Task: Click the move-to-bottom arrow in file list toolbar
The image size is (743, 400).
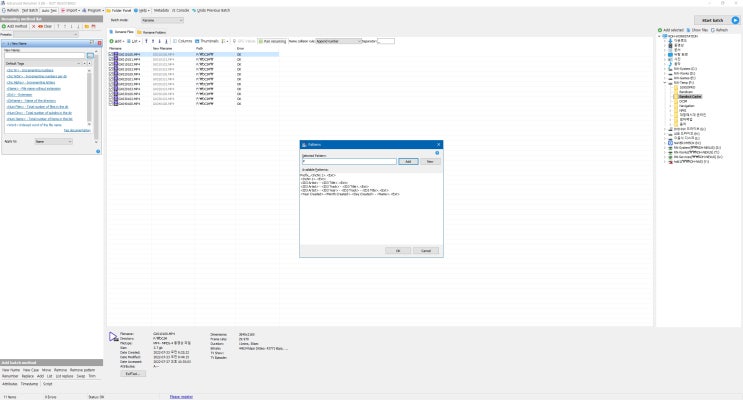Action: [x=166, y=41]
